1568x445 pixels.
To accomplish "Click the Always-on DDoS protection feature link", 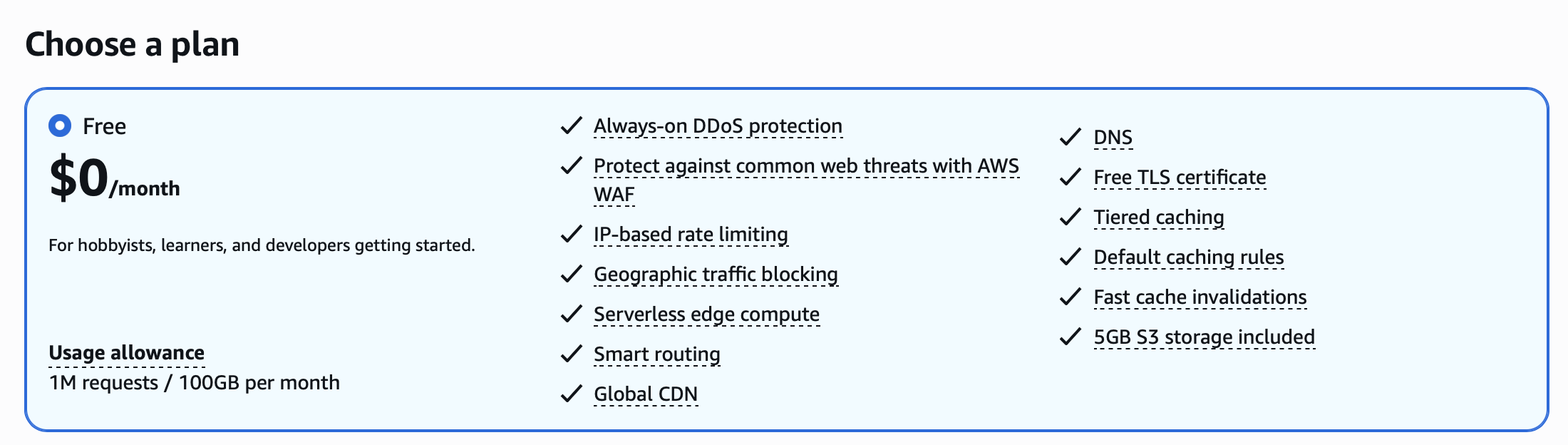I will [x=717, y=126].
